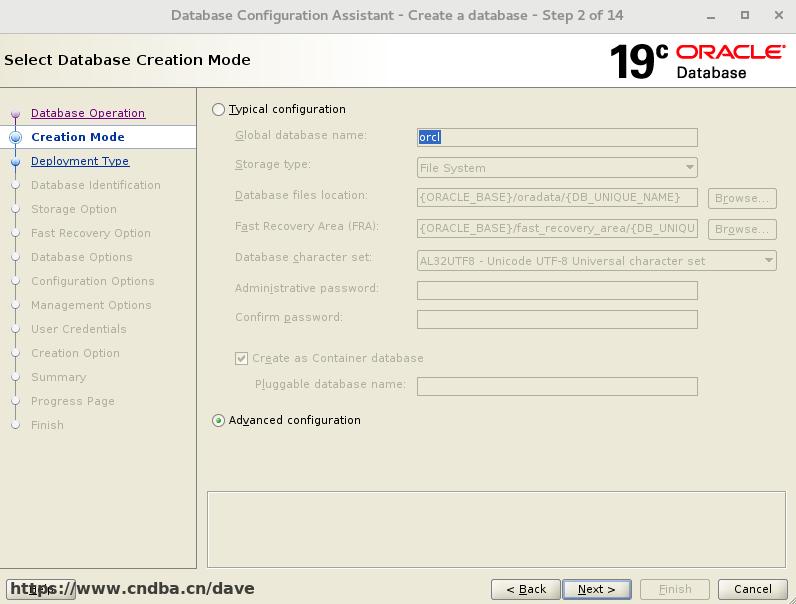The height and width of the screenshot is (604, 796).
Task: Open the Help button
Action: click(x=41, y=589)
